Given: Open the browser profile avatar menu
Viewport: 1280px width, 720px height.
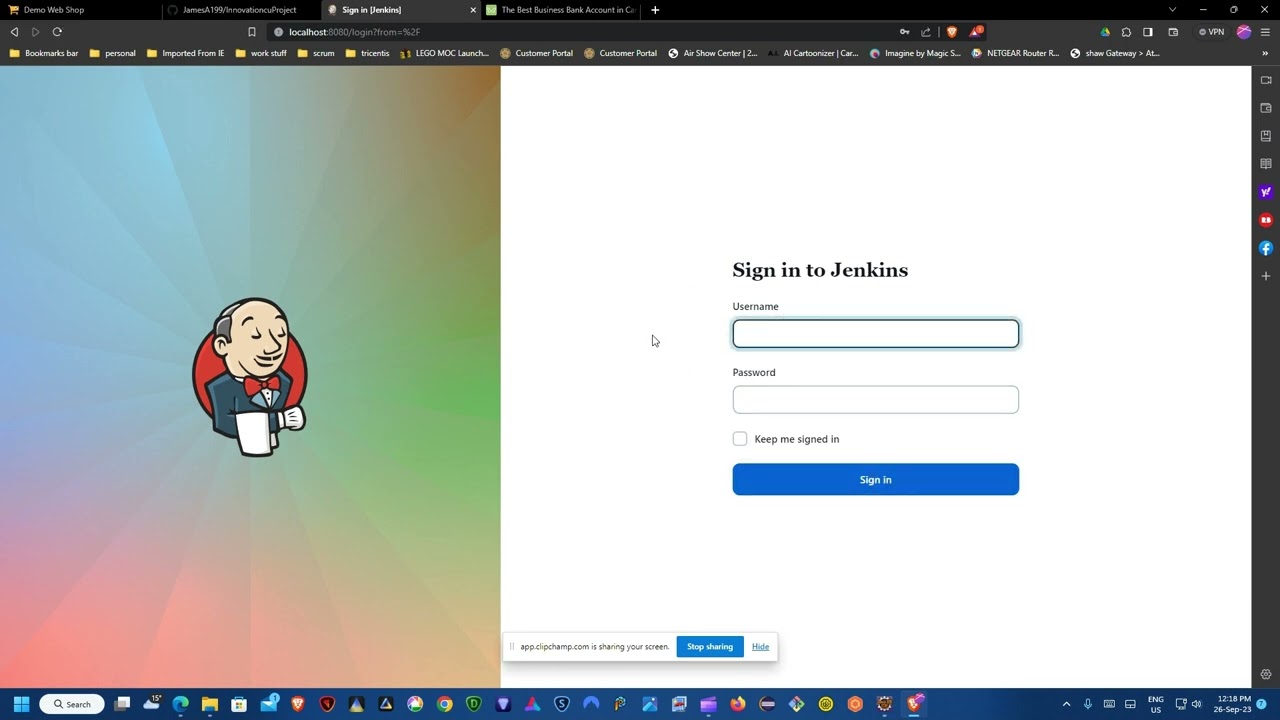Looking at the screenshot, I should point(1244,32).
